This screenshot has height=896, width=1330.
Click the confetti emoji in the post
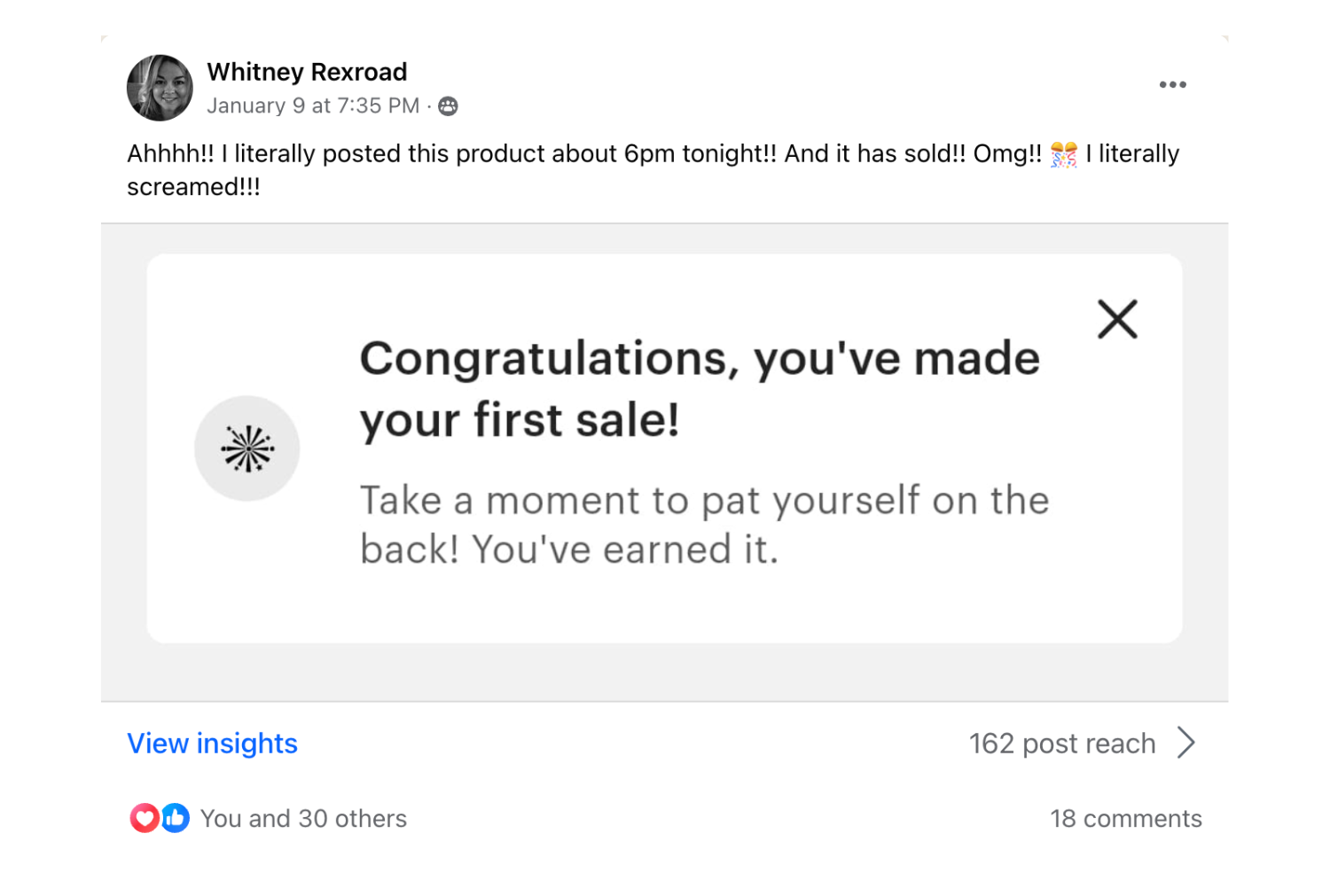[x=1063, y=155]
